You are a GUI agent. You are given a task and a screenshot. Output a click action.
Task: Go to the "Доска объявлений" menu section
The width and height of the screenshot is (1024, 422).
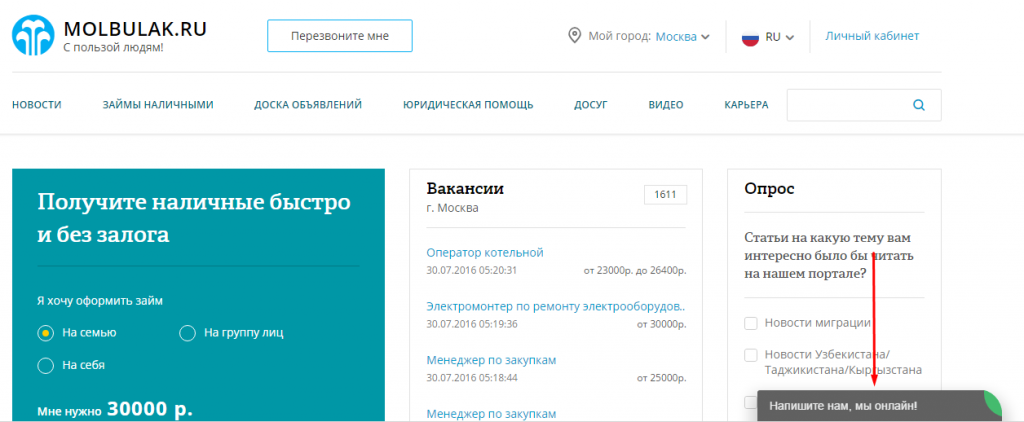pyautogui.click(x=308, y=105)
